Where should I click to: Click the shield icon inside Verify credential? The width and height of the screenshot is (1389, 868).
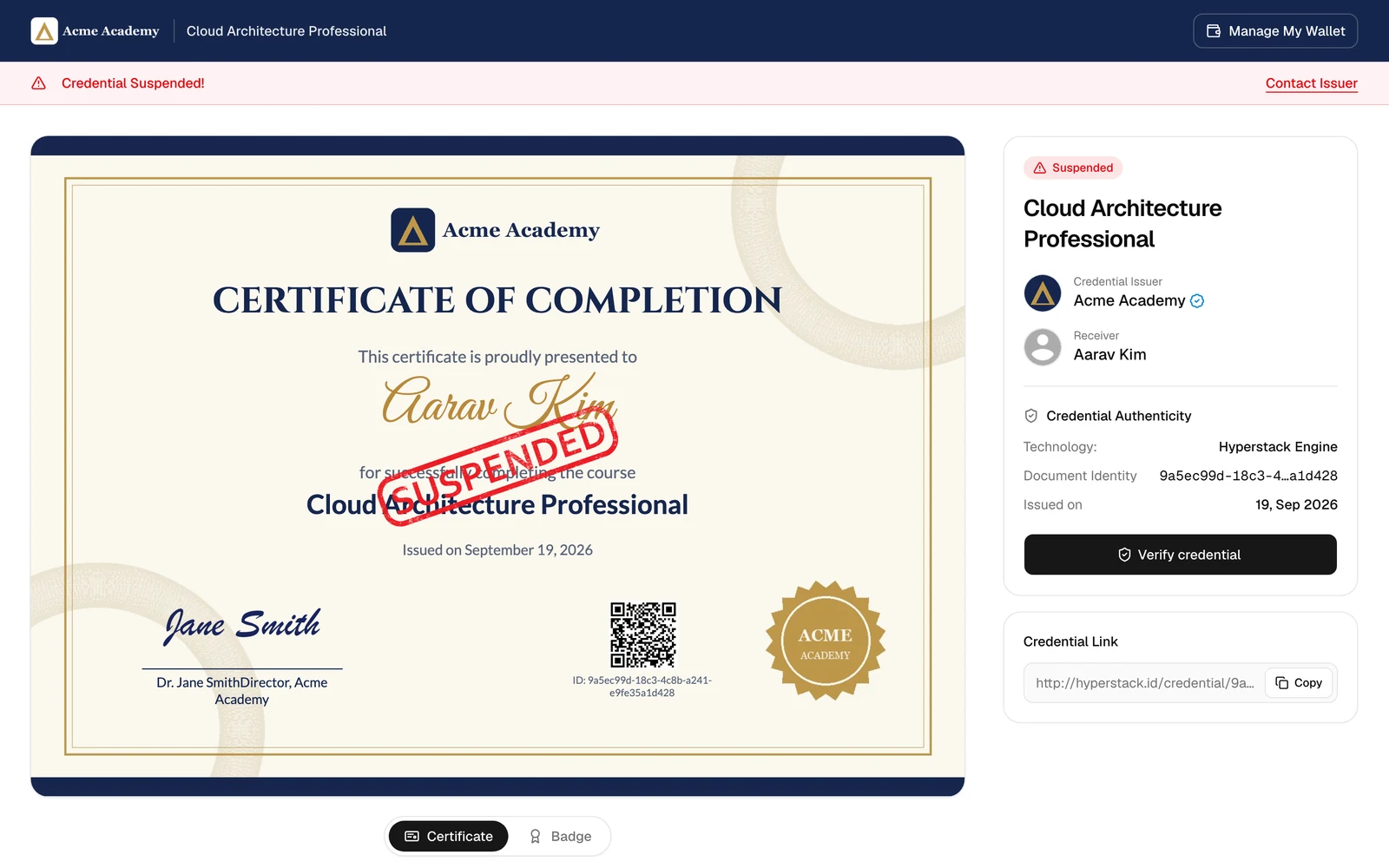pyautogui.click(x=1124, y=555)
